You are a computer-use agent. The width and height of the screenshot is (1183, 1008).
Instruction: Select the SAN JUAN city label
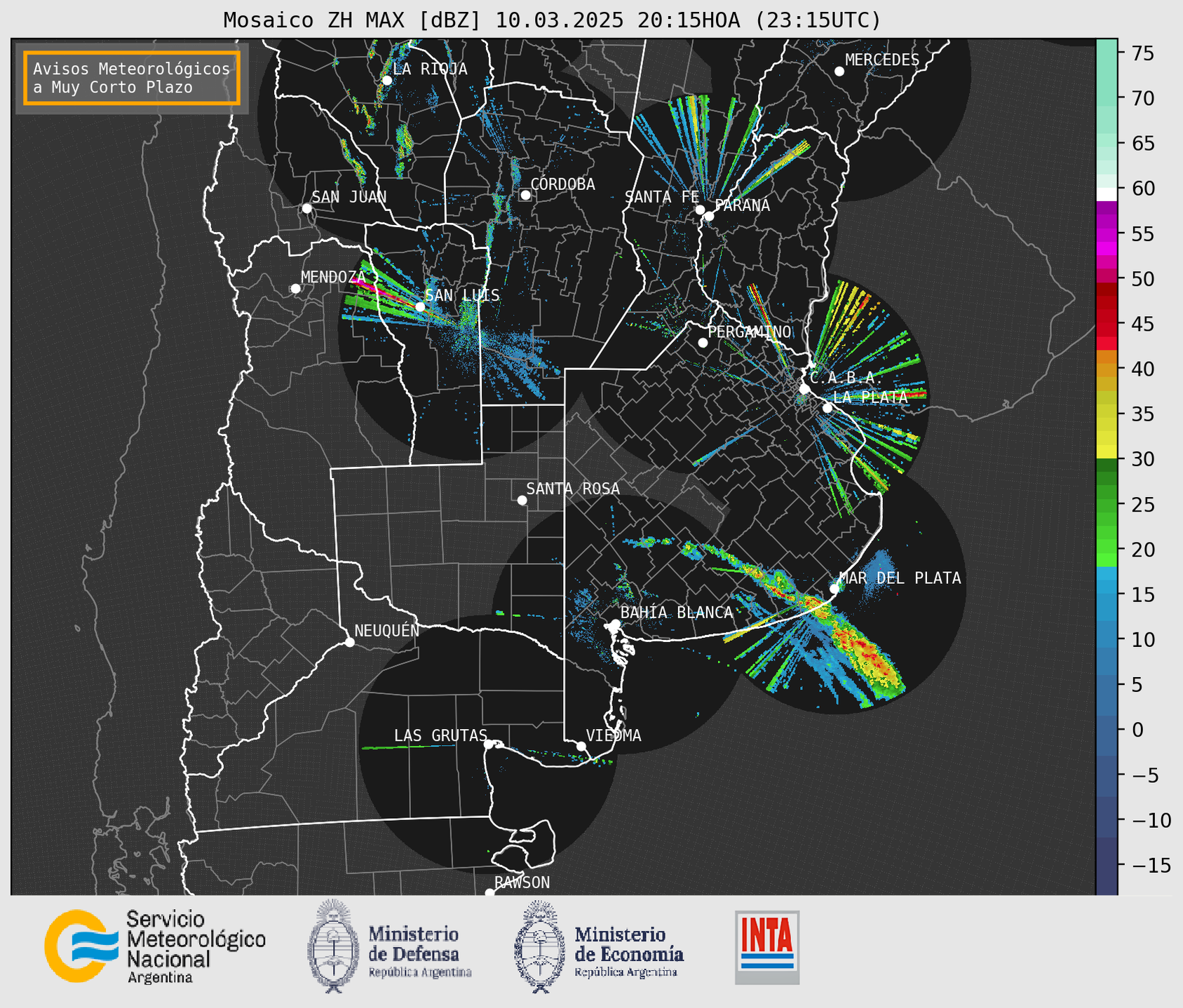349,197
